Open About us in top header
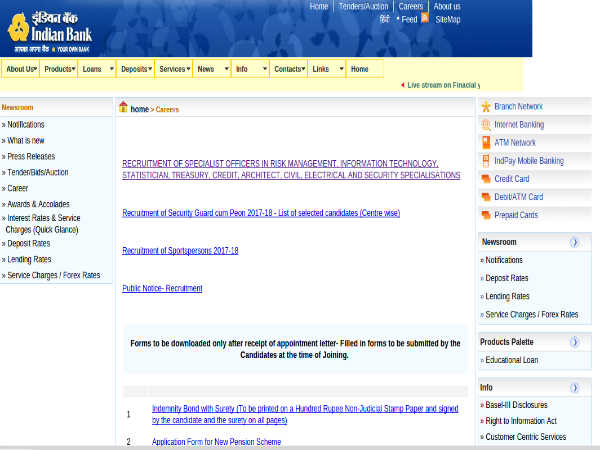The width and height of the screenshot is (600, 450). coord(447,6)
